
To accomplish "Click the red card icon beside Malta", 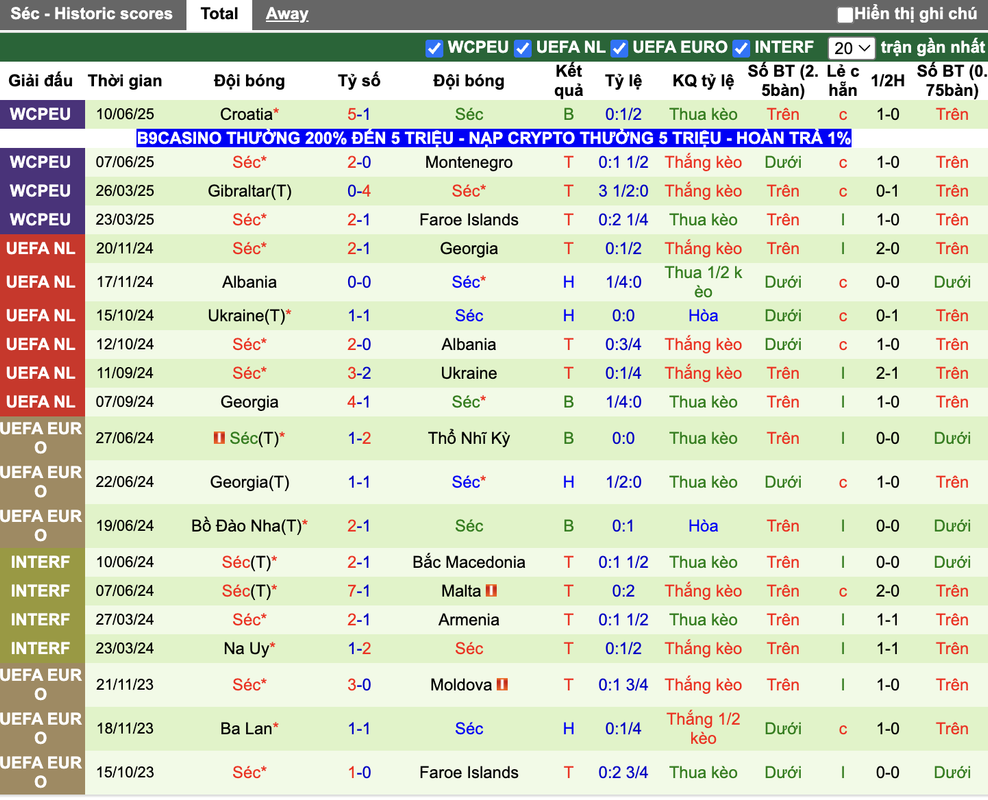I will (491, 590).
